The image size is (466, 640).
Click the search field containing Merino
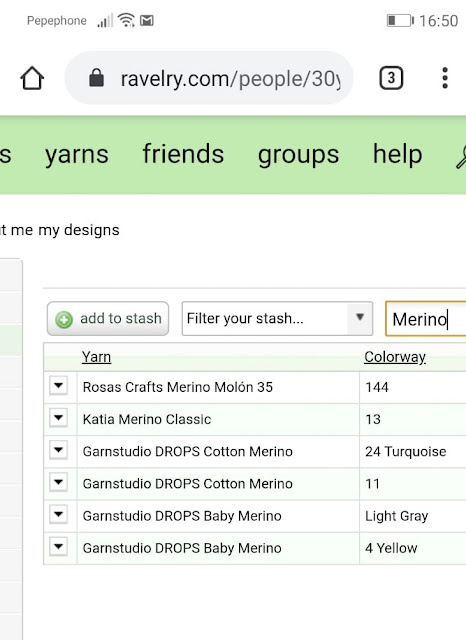tap(426, 319)
